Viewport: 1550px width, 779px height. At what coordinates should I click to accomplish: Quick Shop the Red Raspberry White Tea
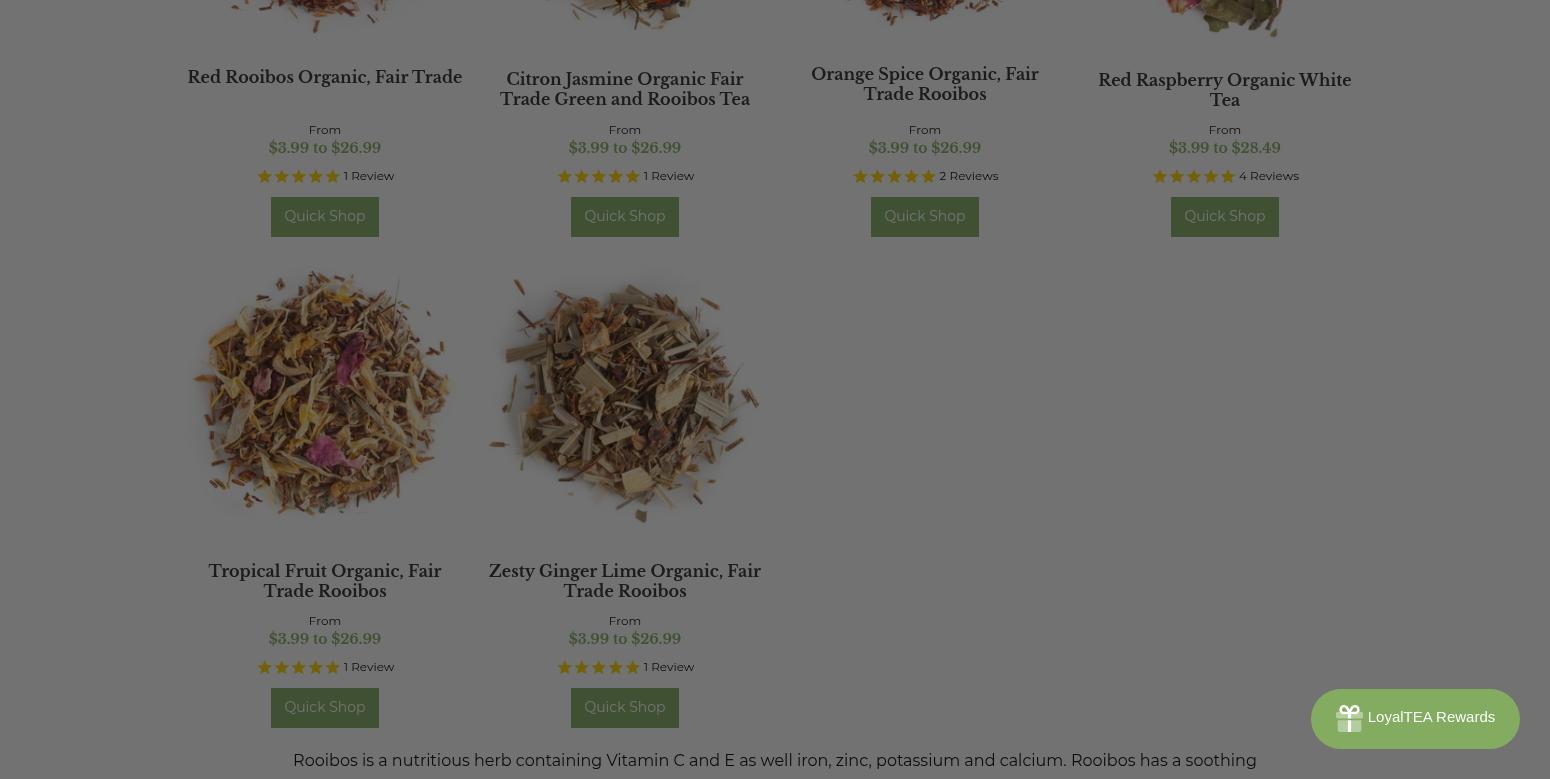click(x=1225, y=216)
